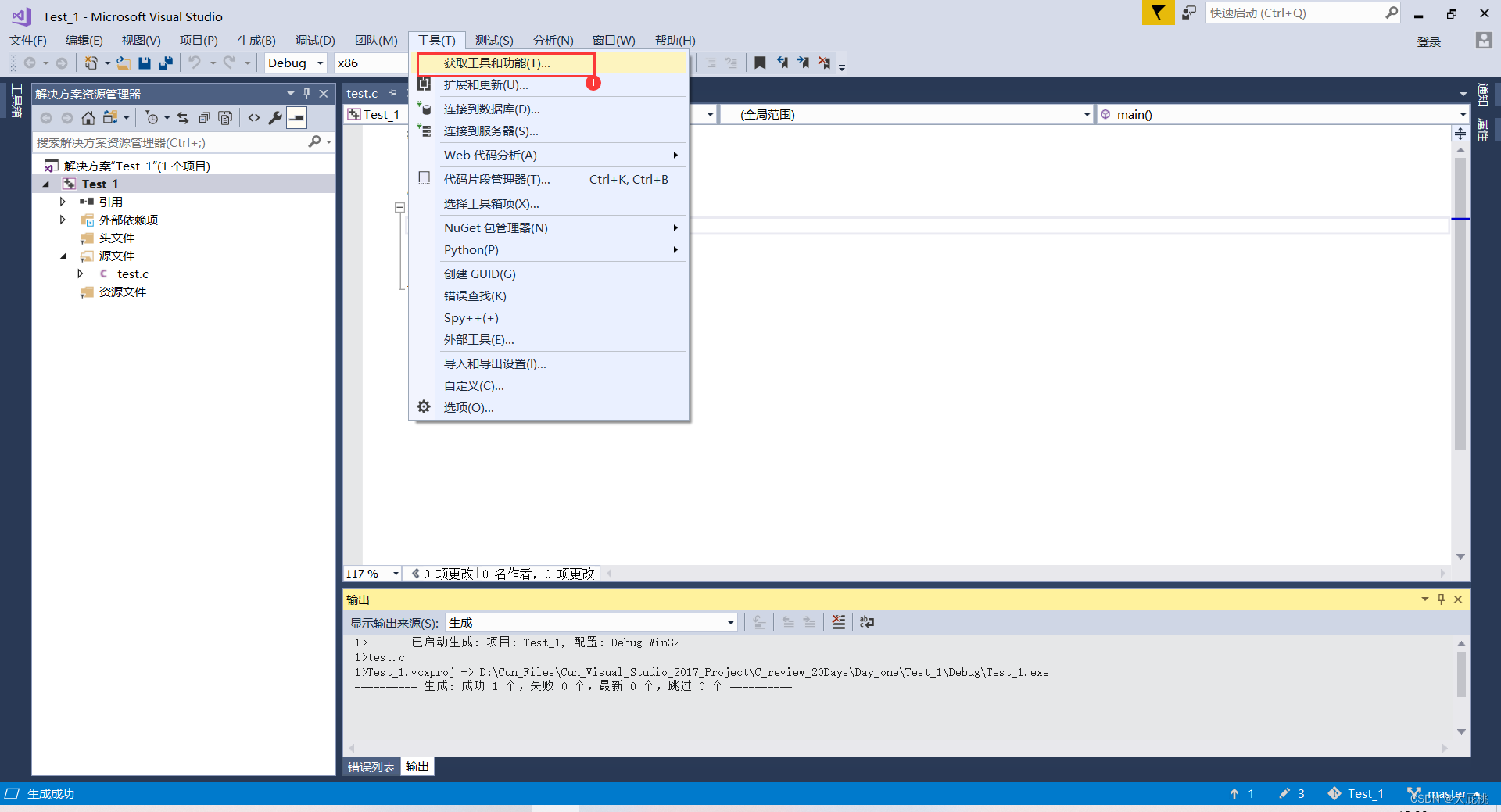1501x812 pixels.
Task: Click the user account avatar icon
Action: (x=1483, y=41)
